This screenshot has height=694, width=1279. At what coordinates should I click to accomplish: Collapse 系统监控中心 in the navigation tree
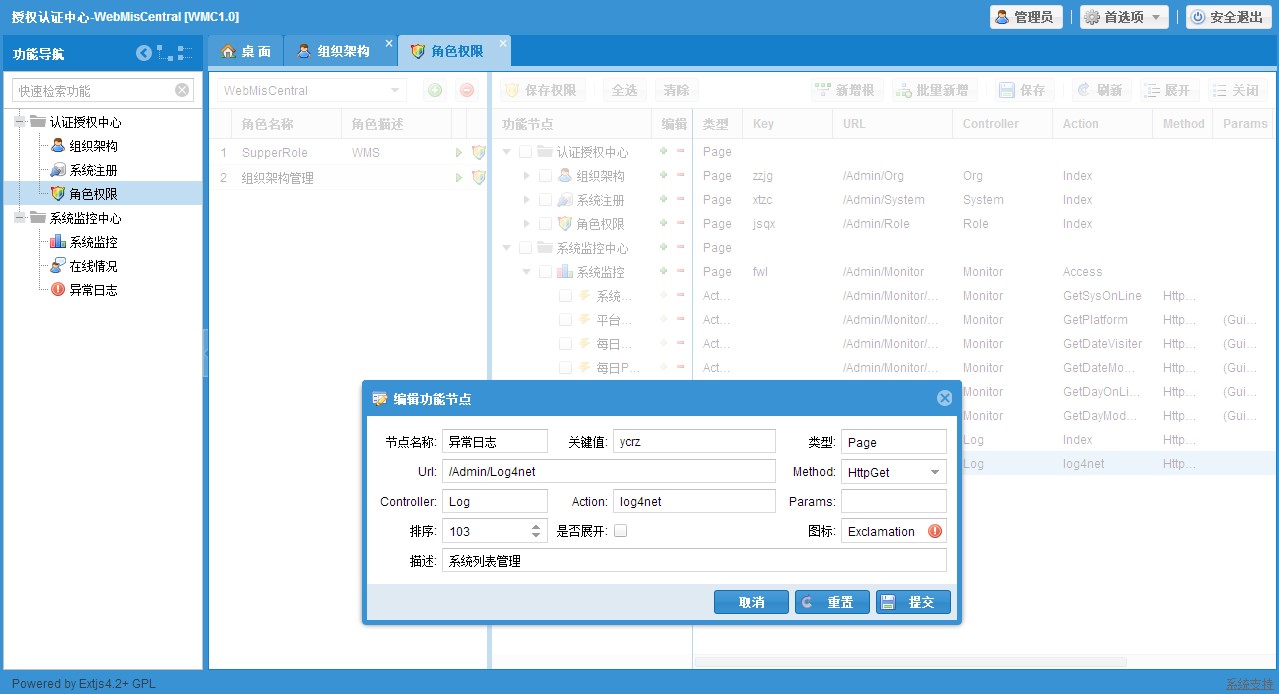(19, 218)
